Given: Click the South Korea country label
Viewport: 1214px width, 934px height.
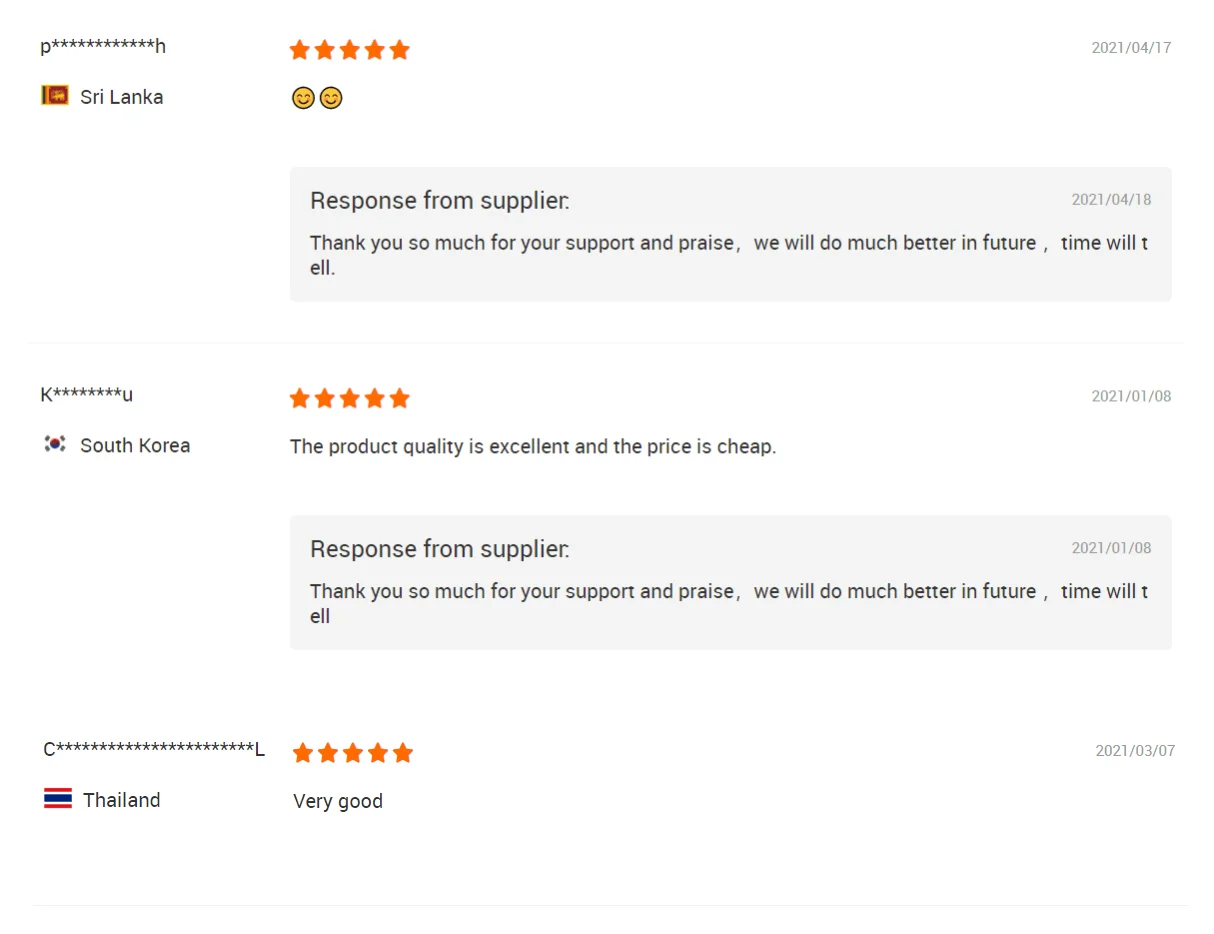Looking at the screenshot, I should (x=135, y=445).
